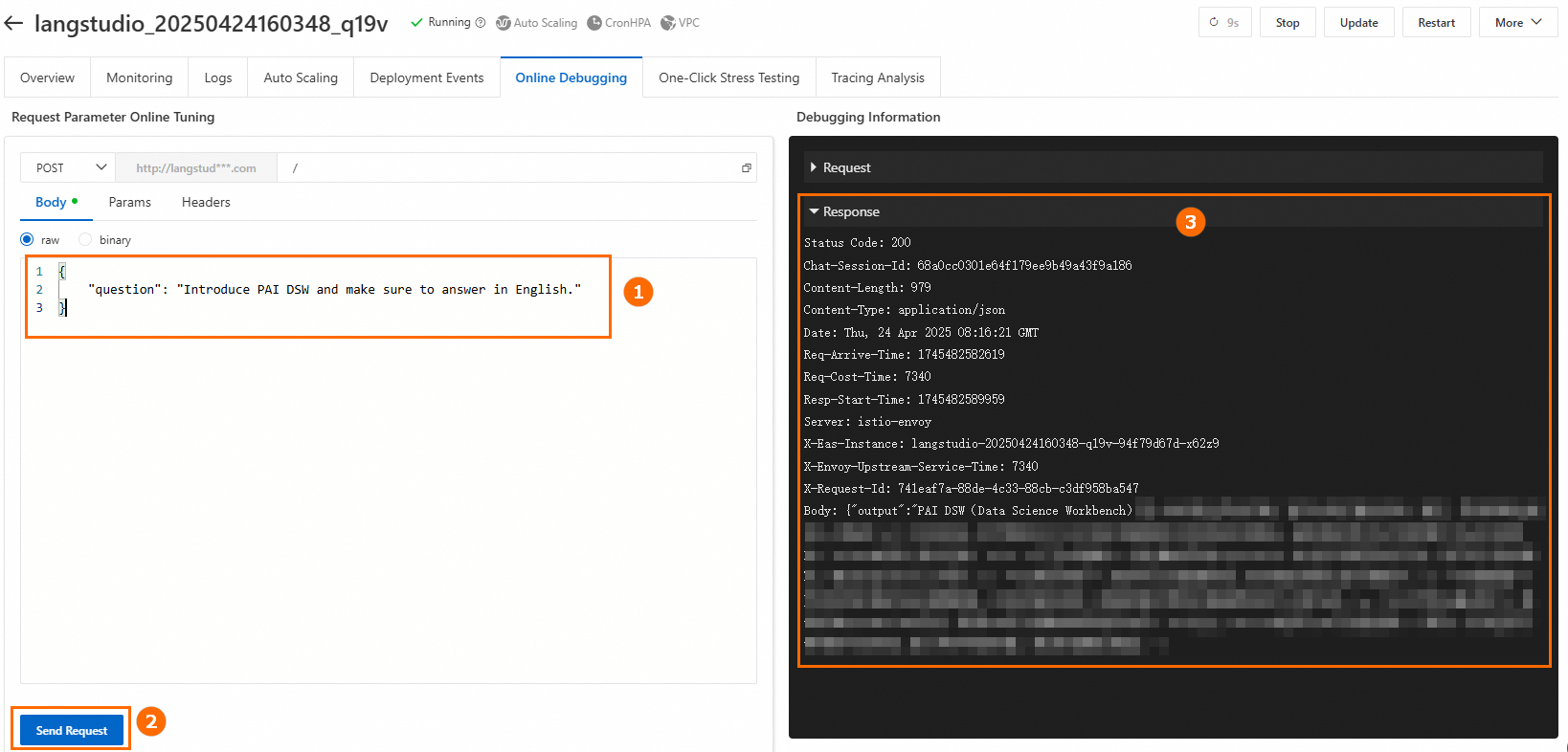Click the Body output line in the response

tap(968, 511)
